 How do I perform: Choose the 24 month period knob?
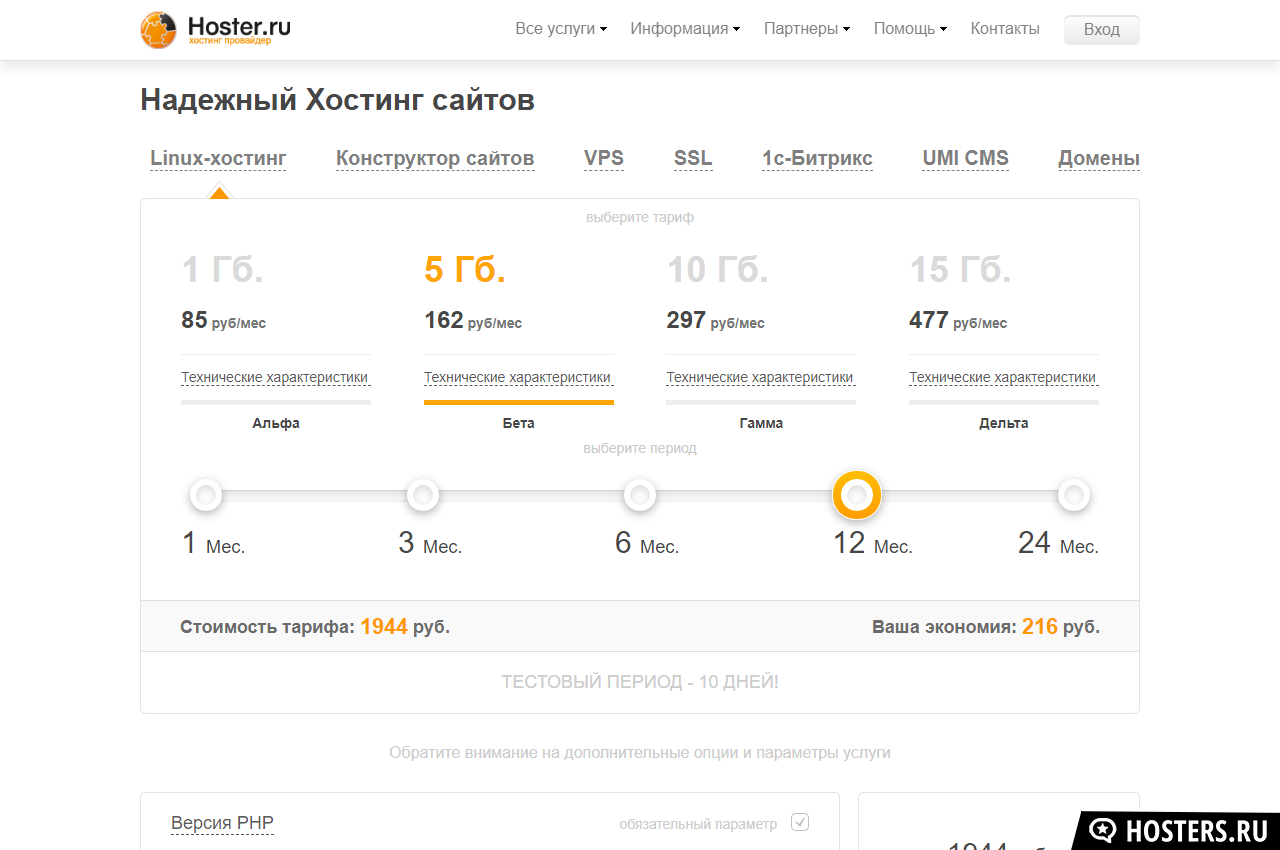[x=1073, y=495]
